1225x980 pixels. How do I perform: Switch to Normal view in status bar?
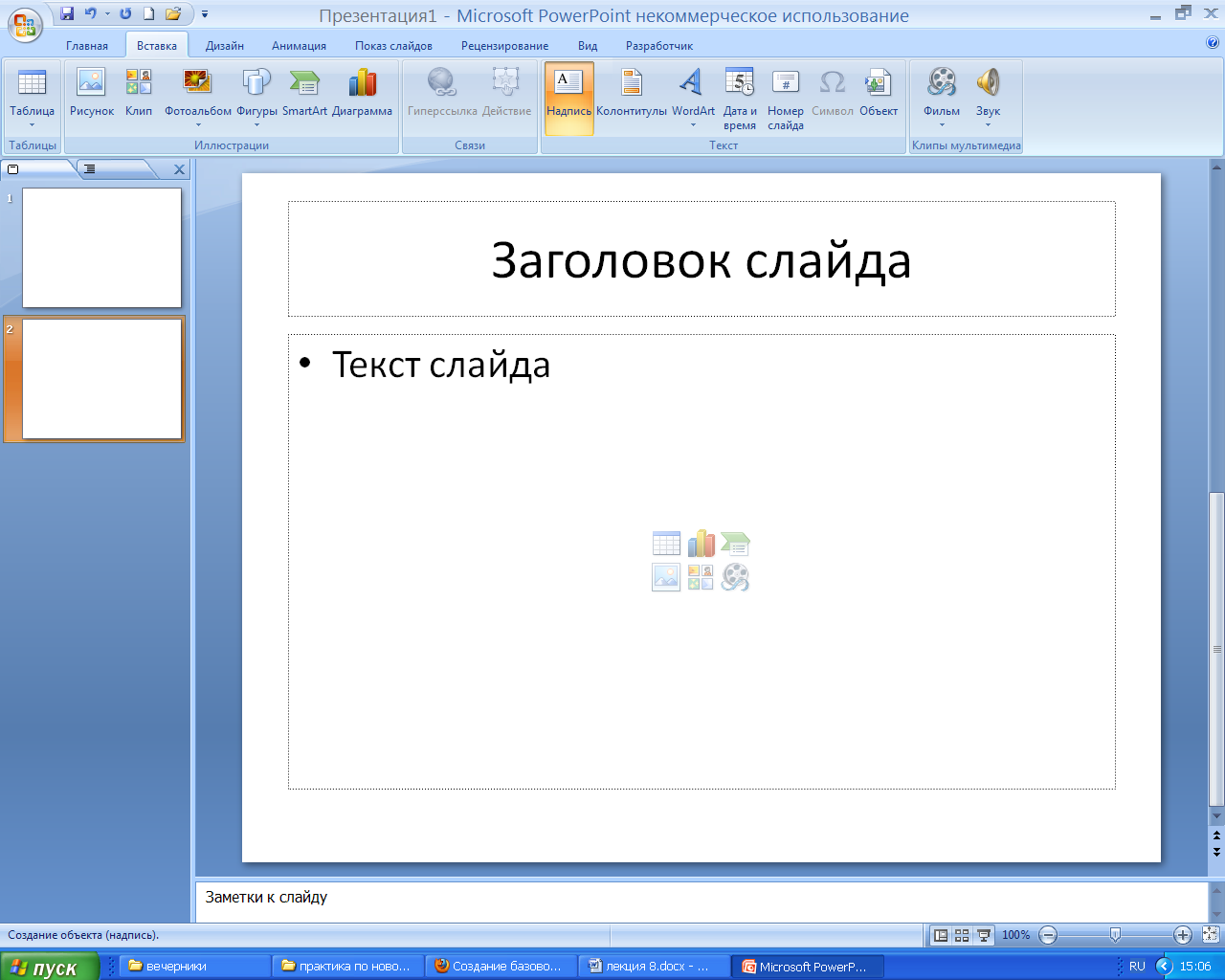[941, 935]
